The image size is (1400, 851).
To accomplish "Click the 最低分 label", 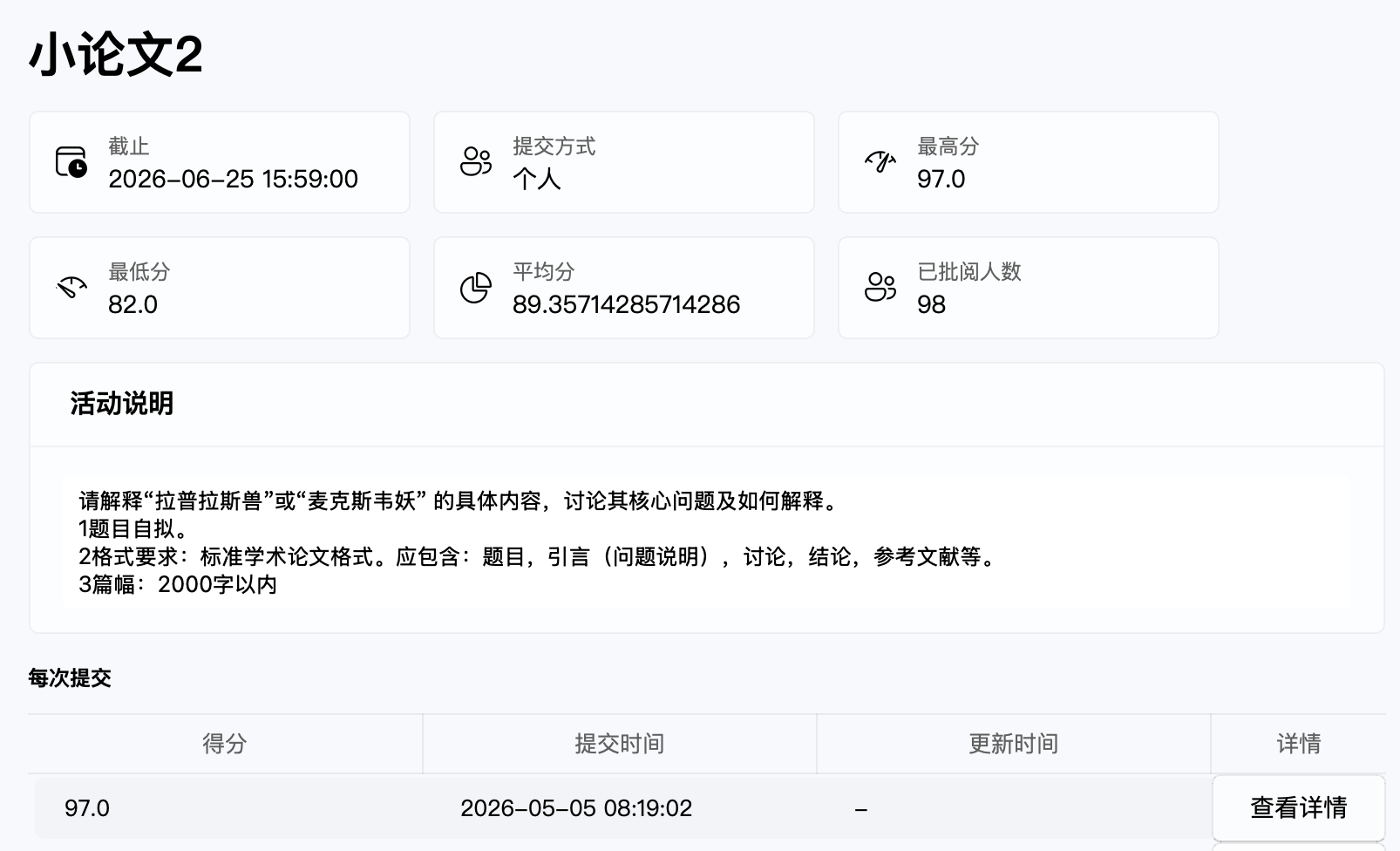I will 139,272.
